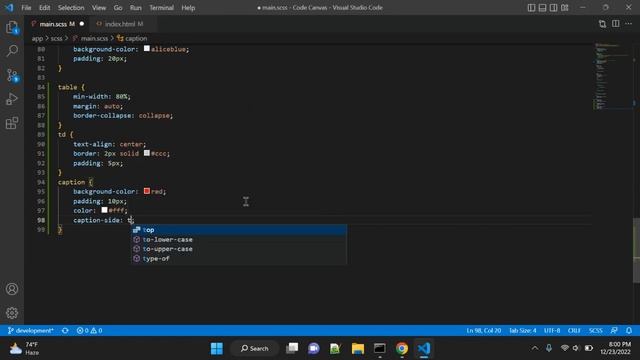Click Ln 98, Col 20 cursor position
Viewport: 640px width, 360px height.
(484, 330)
